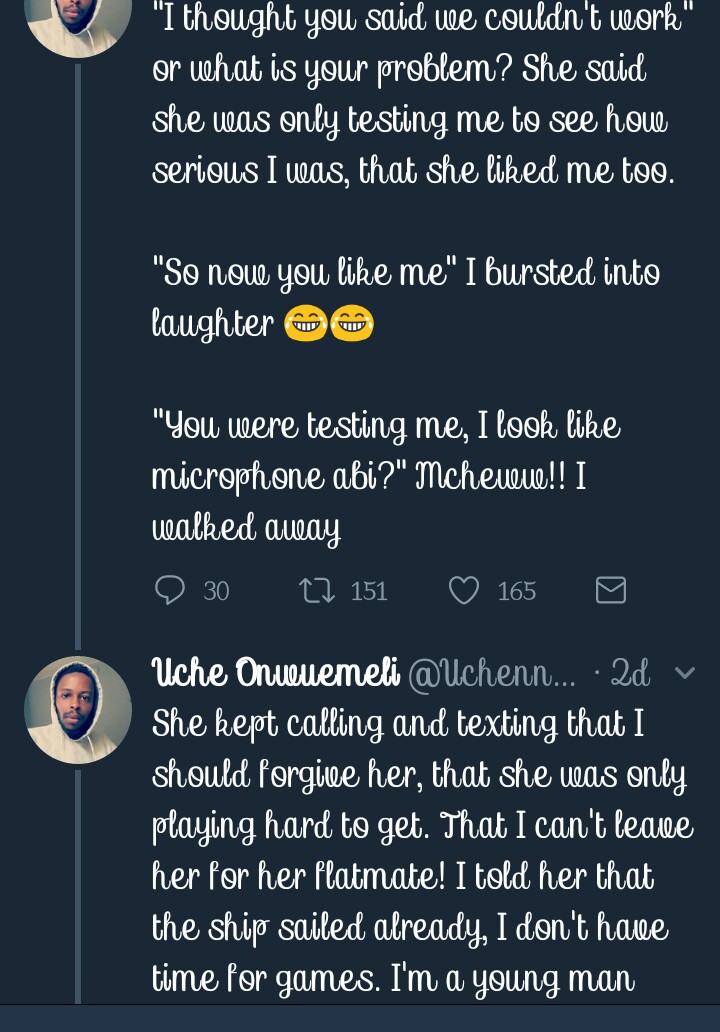The height and width of the screenshot is (1032, 720).
Task: Reply to the tweet with 30 replies
Action: click(170, 591)
